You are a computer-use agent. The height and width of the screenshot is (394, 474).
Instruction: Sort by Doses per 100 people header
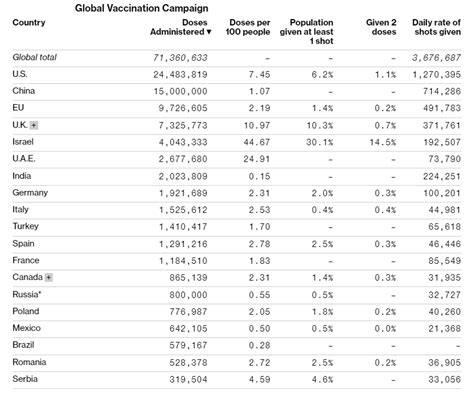pos(248,27)
